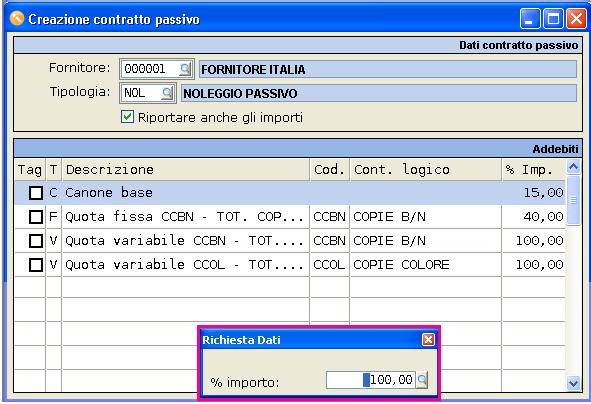Uncheck Riportare anche gli importi
The image size is (591, 404).
(x=127, y=117)
